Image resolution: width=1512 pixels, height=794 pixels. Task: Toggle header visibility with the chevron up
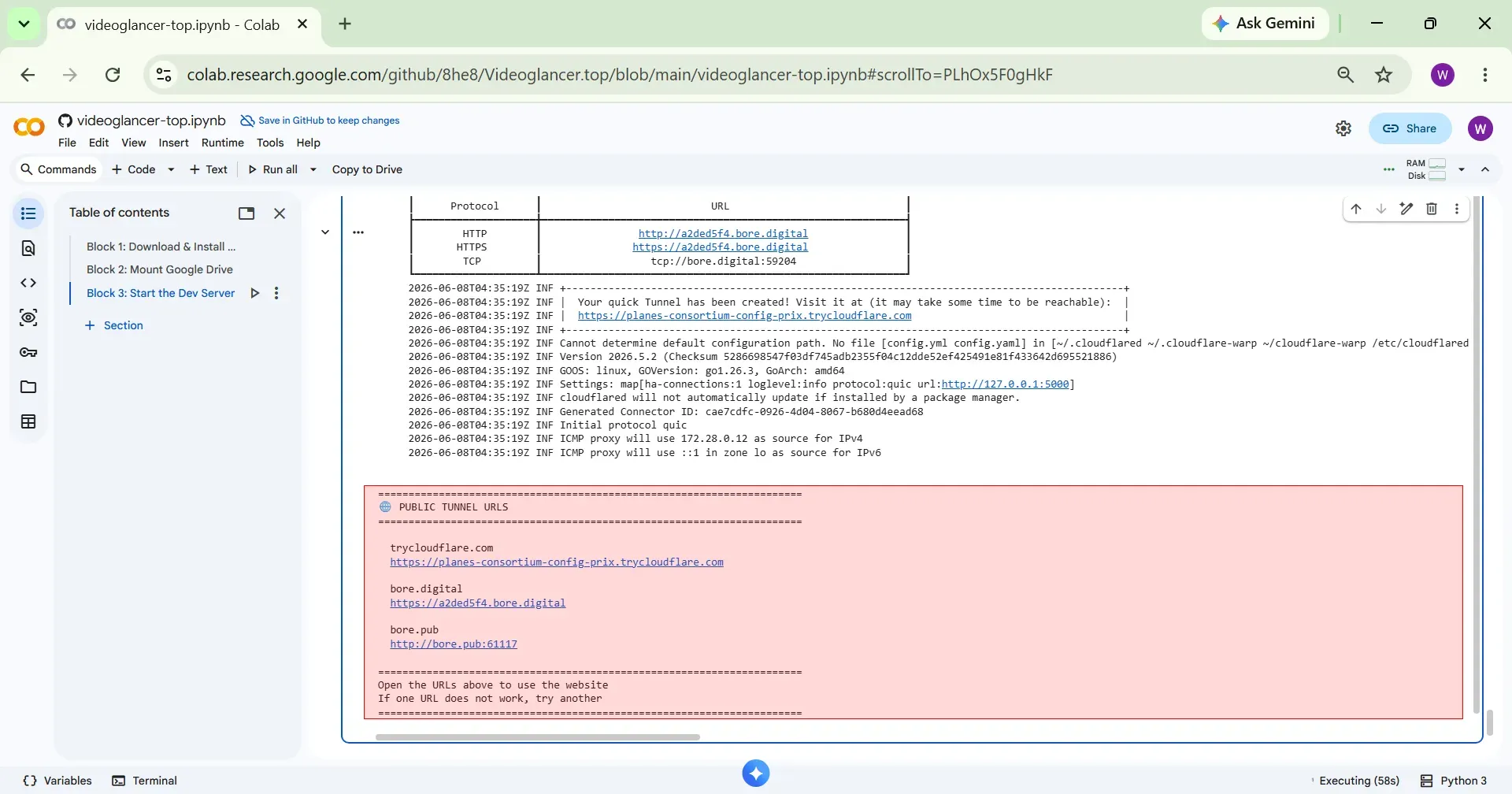click(1485, 169)
